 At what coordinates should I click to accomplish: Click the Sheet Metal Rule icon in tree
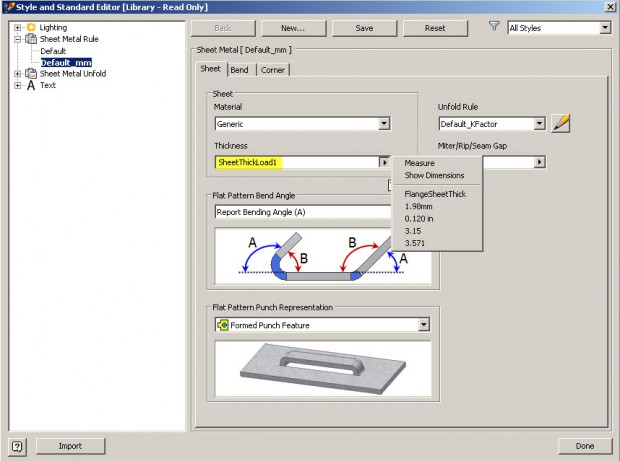tap(30, 39)
